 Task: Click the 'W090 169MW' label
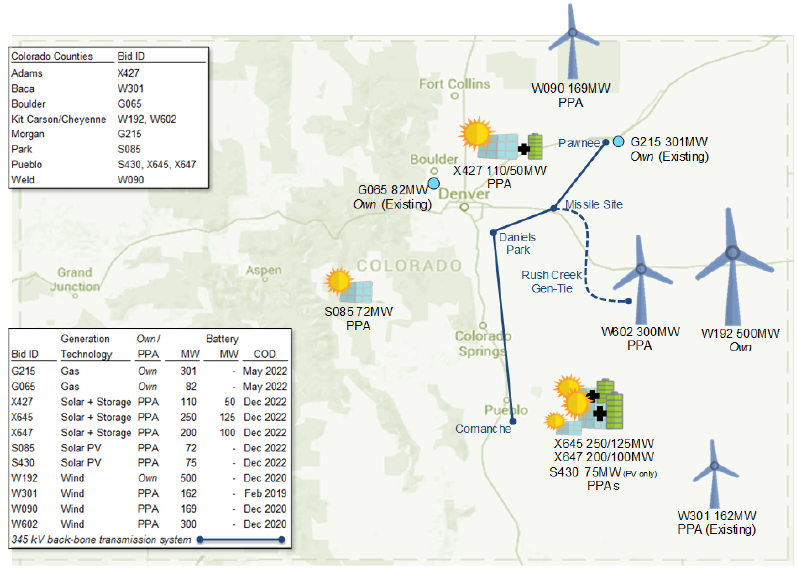tap(571, 88)
